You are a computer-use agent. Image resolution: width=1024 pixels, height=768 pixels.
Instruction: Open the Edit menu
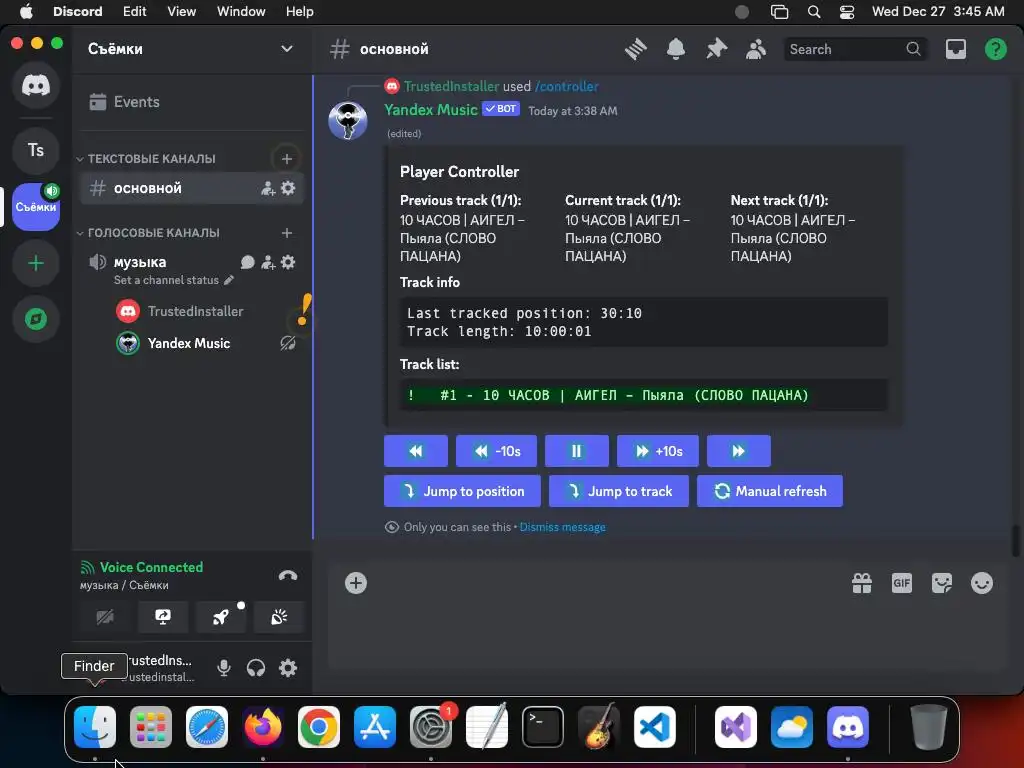(x=135, y=12)
